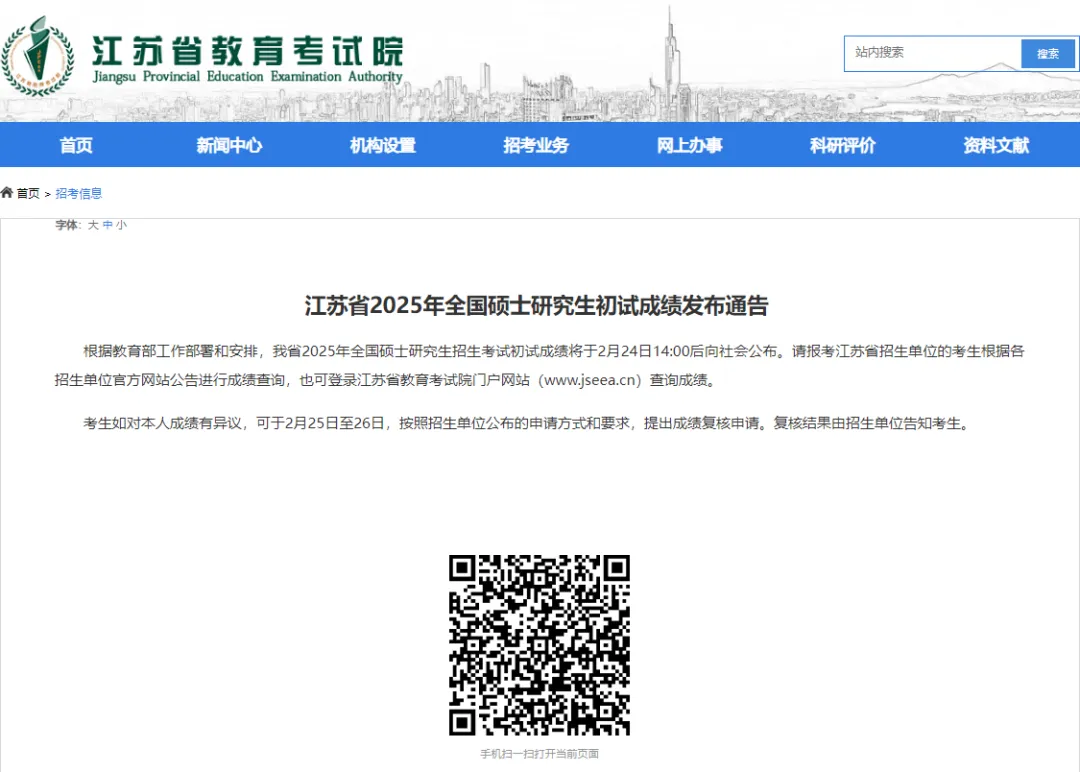This screenshot has width=1080, height=772.
Task: Open the 首页 navigation menu item
Action: click(76, 145)
